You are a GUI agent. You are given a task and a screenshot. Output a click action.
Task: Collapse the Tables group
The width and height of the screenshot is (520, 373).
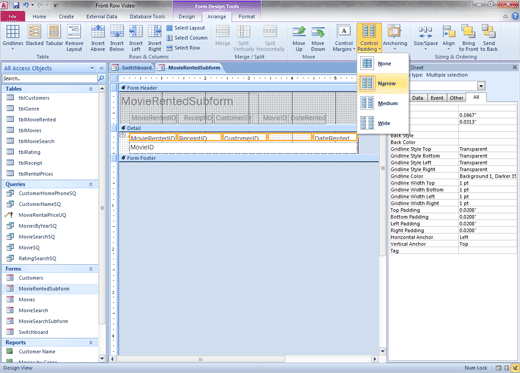pyautogui.click(x=91, y=89)
